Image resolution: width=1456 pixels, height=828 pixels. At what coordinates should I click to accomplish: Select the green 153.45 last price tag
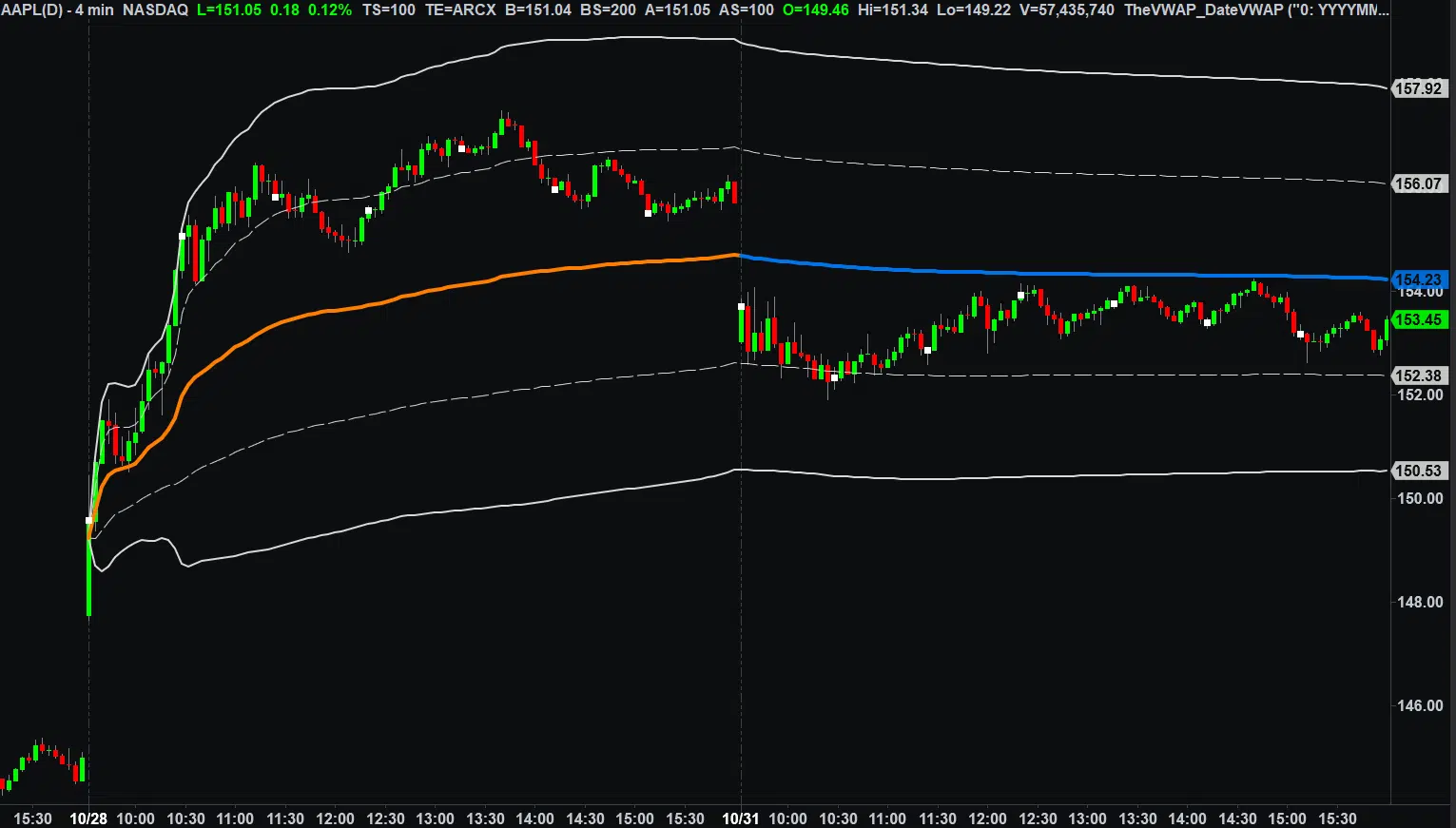tap(1419, 319)
